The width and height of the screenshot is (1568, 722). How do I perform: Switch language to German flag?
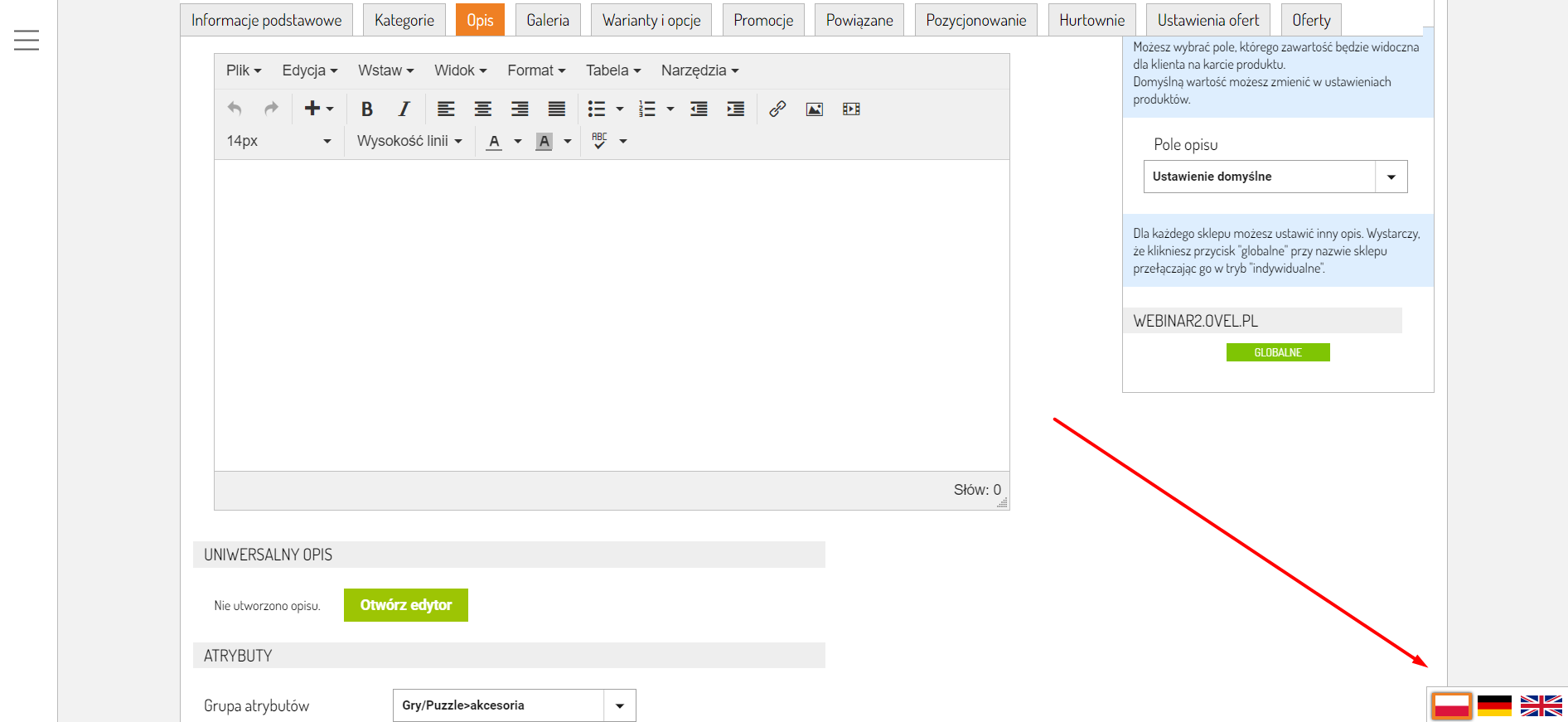1494,705
